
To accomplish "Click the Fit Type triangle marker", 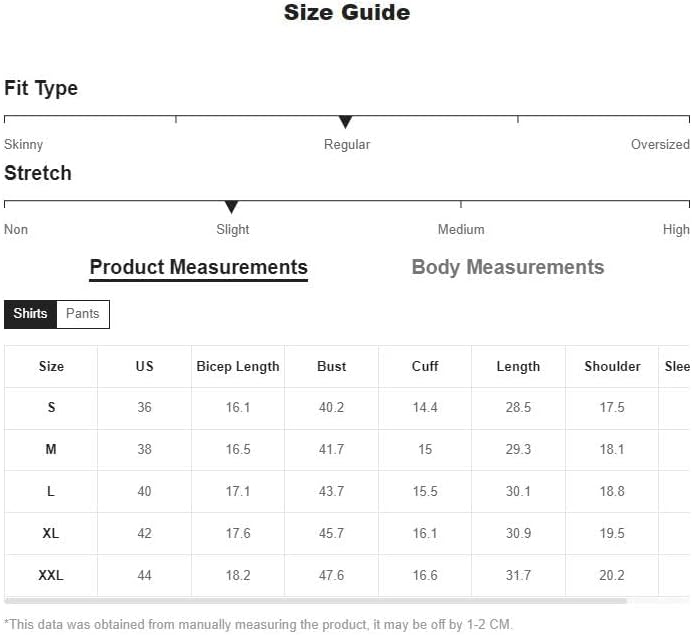I will click(x=345, y=122).
